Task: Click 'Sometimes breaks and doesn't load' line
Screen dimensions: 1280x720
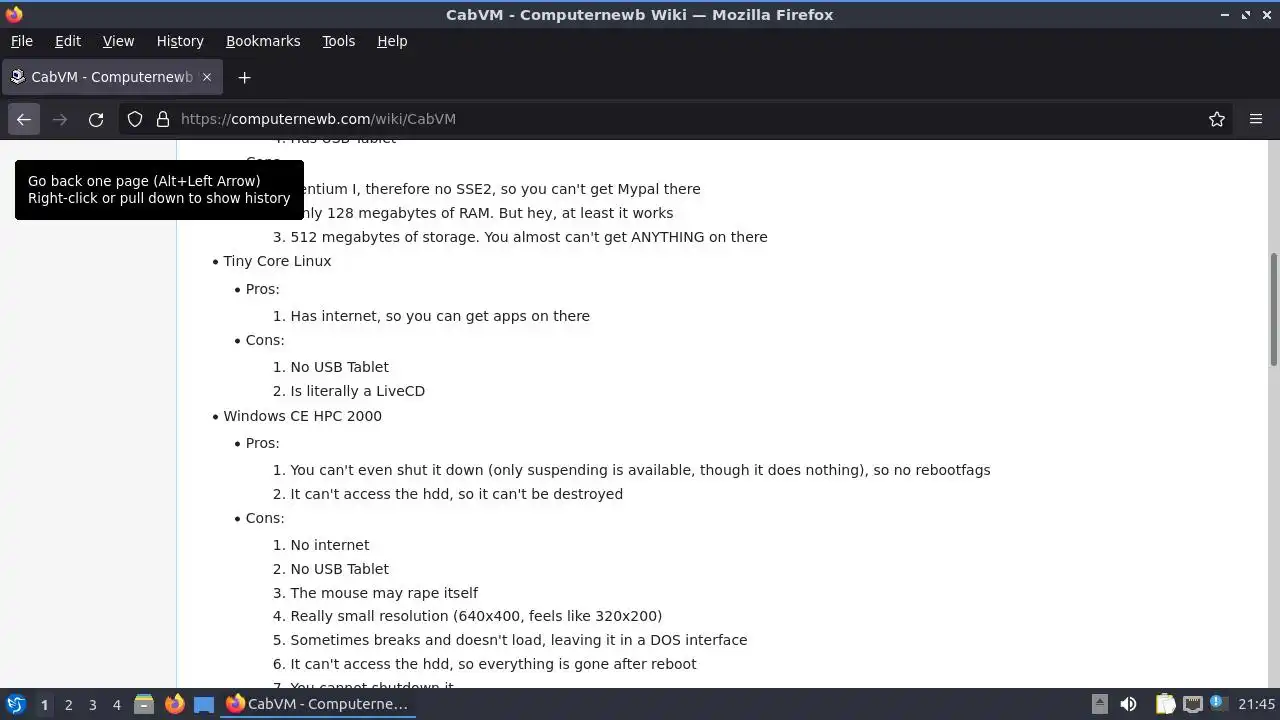Action: tap(518, 640)
